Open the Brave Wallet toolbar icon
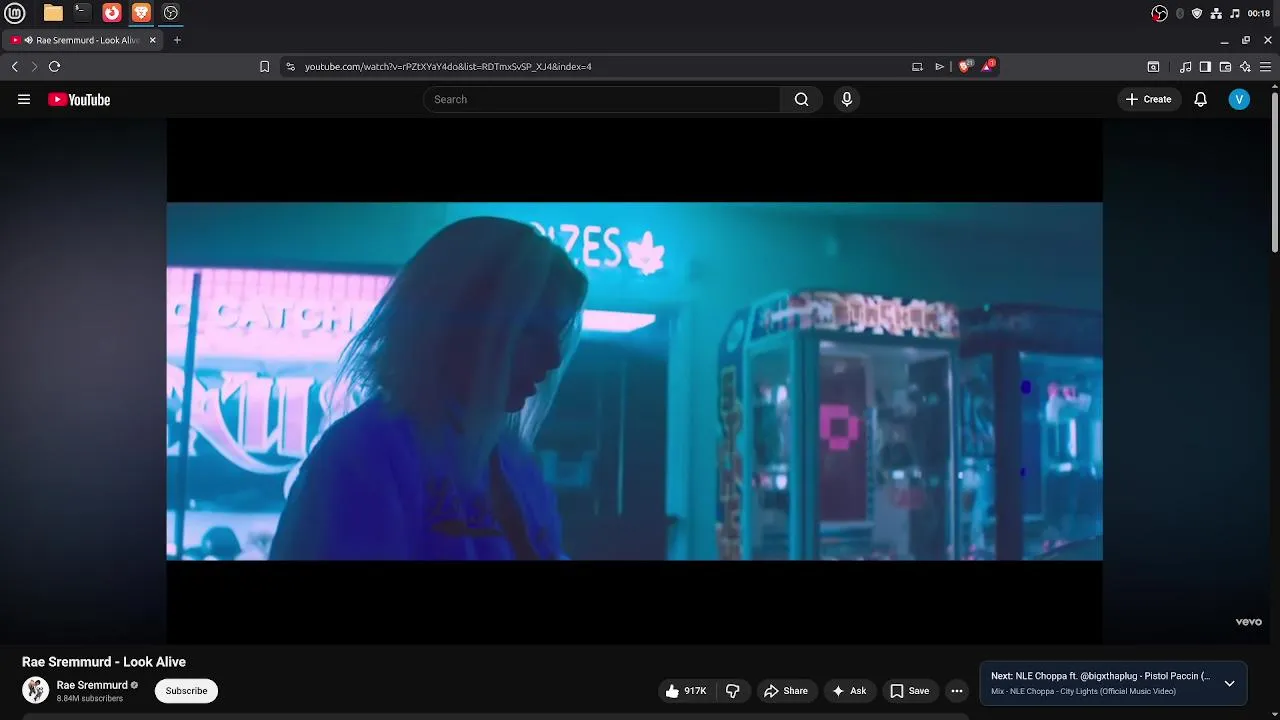 (1225, 67)
